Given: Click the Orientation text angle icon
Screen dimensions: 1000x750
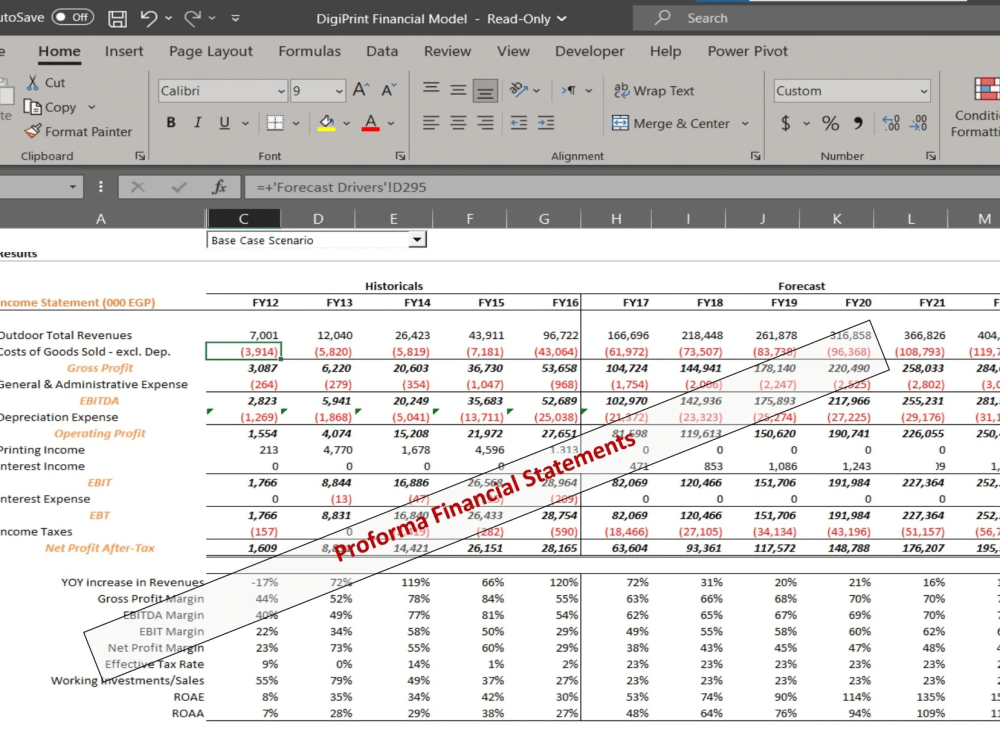Looking at the screenshot, I should (x=519, y=90).
